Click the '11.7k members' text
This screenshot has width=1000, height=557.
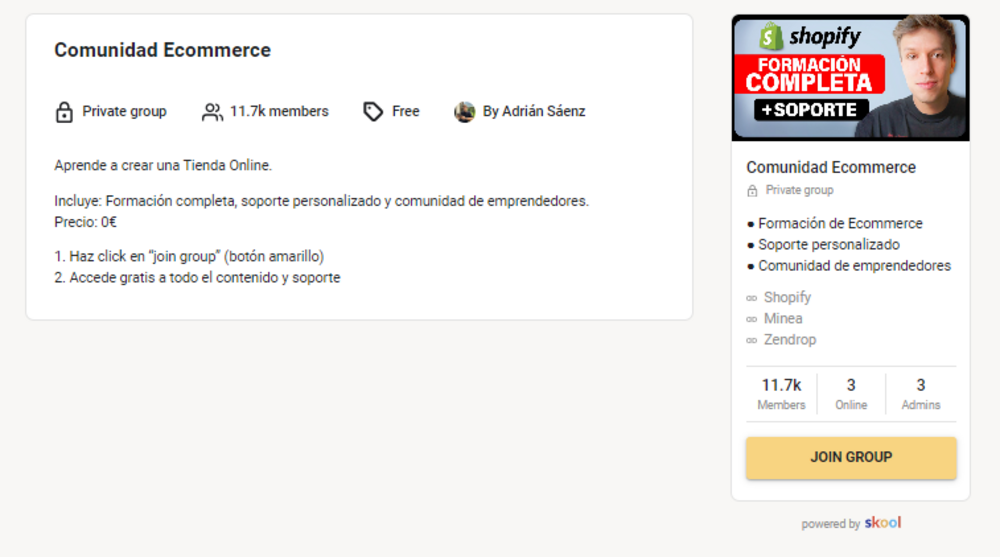coord(279,111)
